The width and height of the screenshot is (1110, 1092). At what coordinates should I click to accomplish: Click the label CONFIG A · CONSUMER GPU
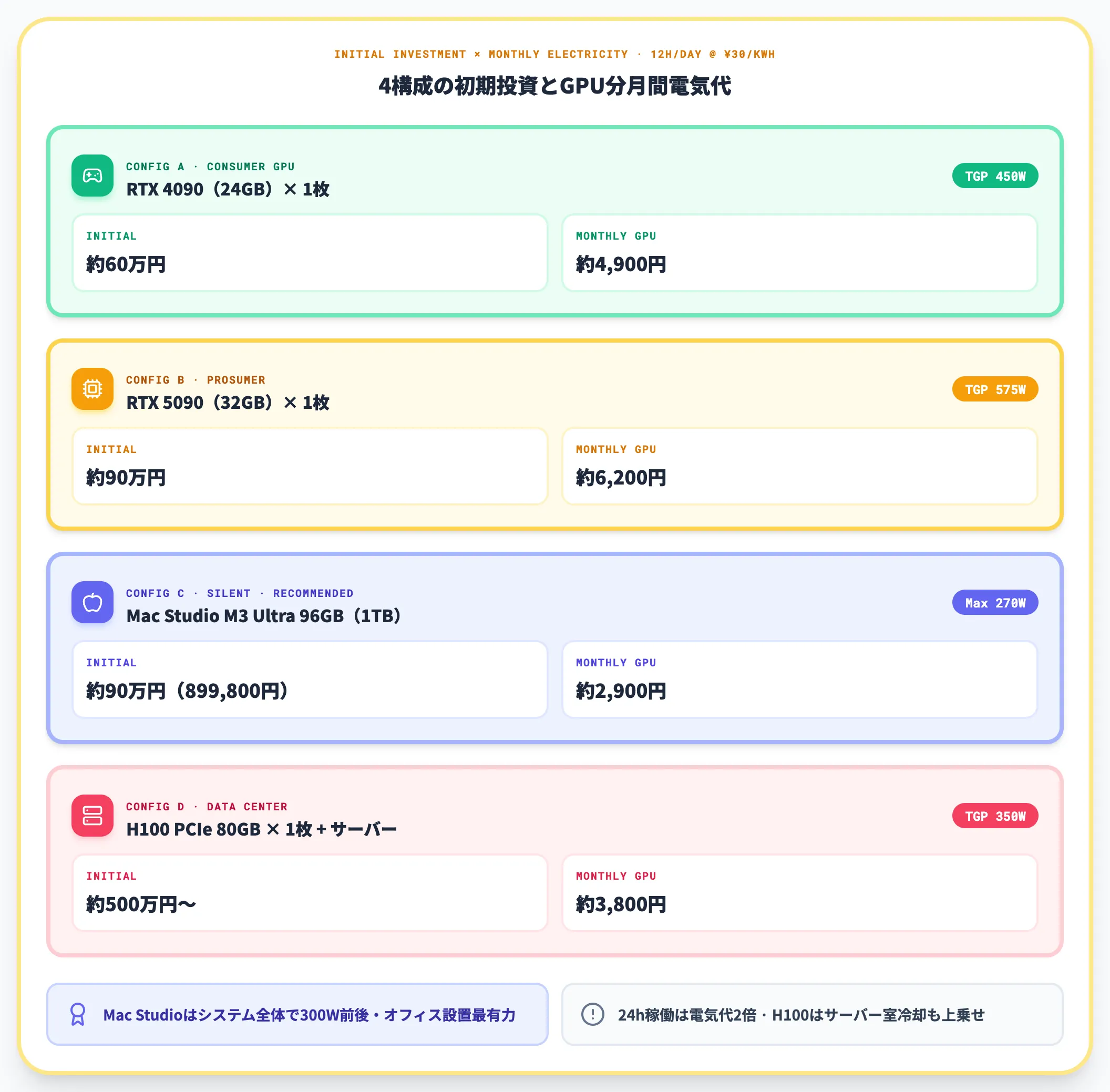click(211, 167)
